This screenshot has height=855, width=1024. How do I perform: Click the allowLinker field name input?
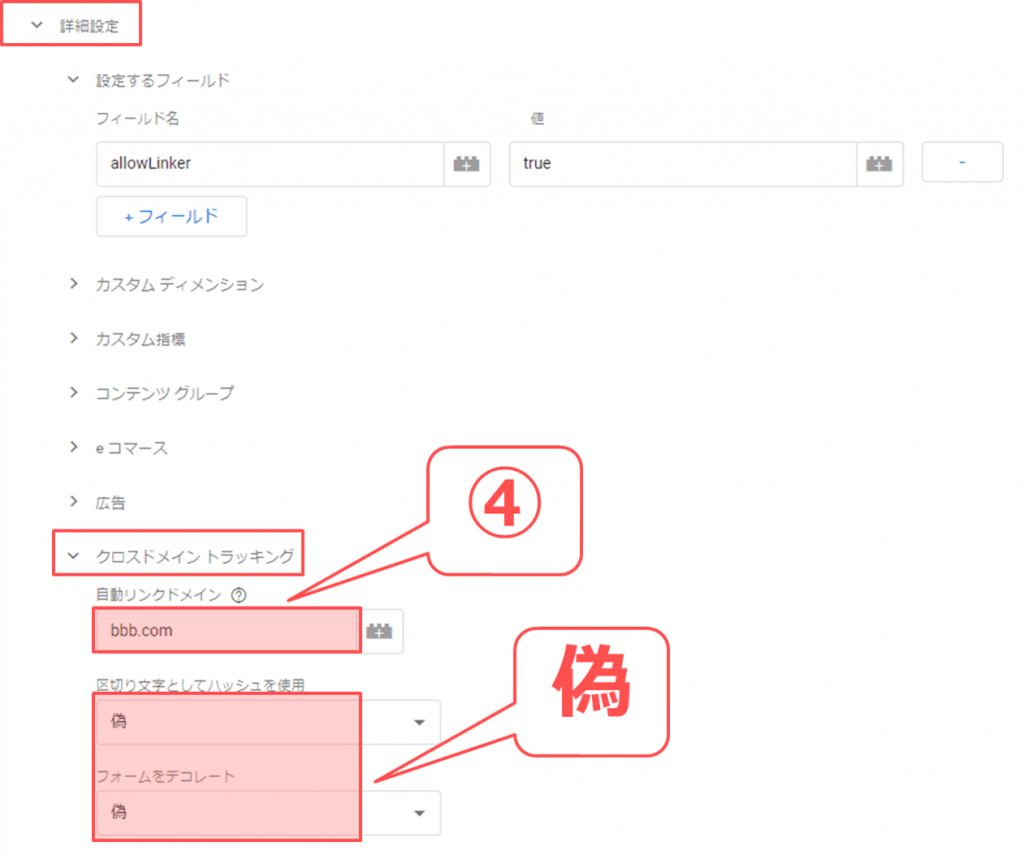click(x=269, y=164)
